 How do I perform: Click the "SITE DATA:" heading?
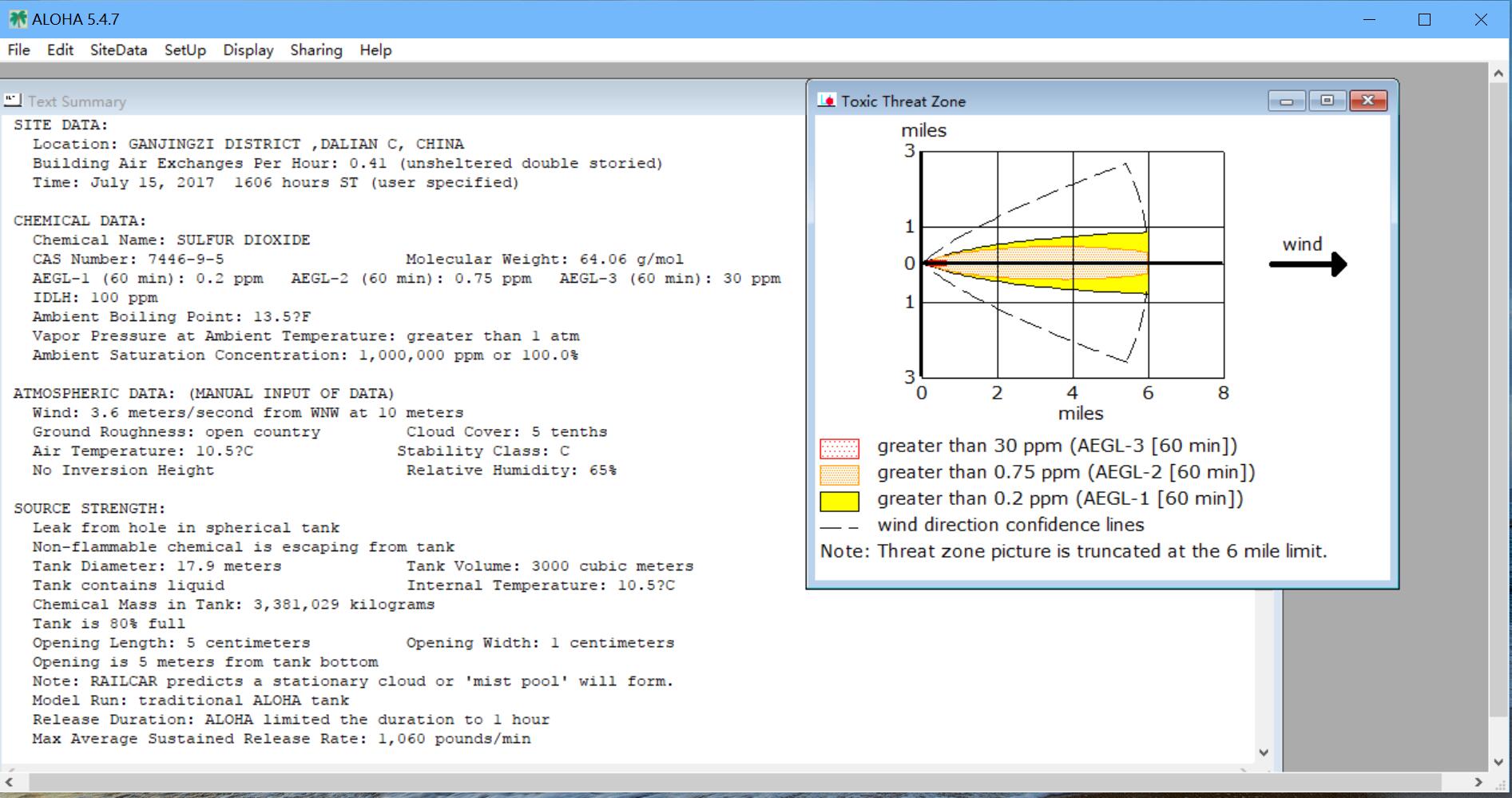pyautogui.click(x=61, y=125)
